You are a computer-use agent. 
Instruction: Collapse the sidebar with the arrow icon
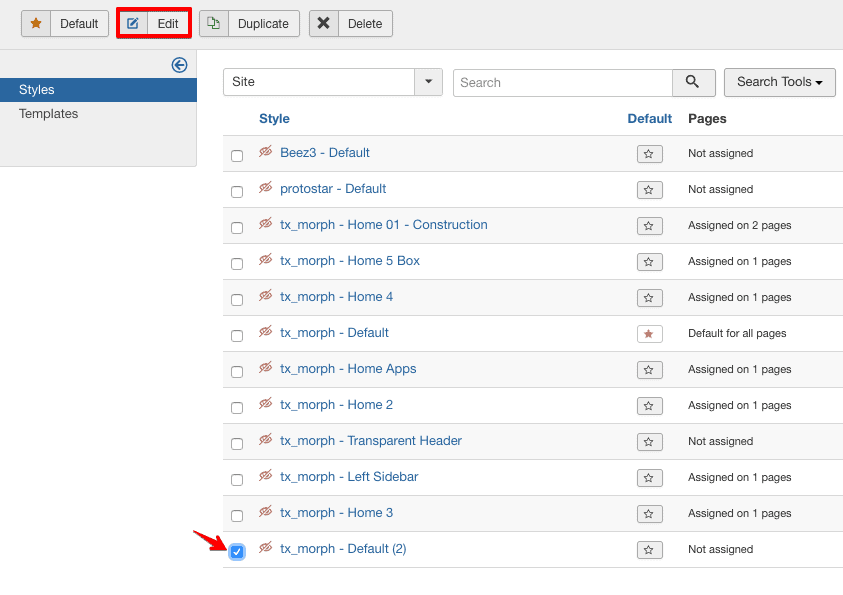180,65
